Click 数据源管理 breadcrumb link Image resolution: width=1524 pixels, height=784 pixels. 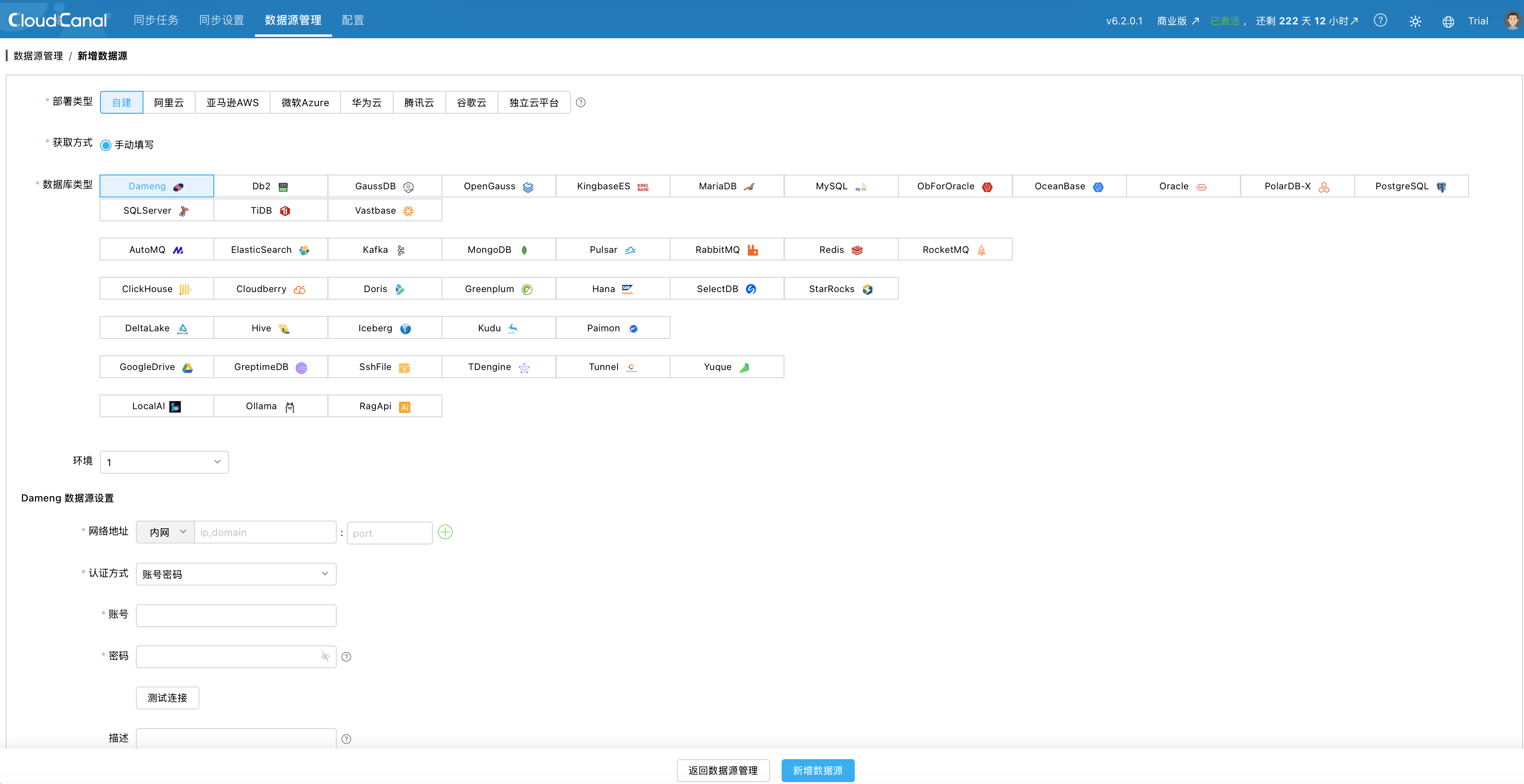(38, 55)
